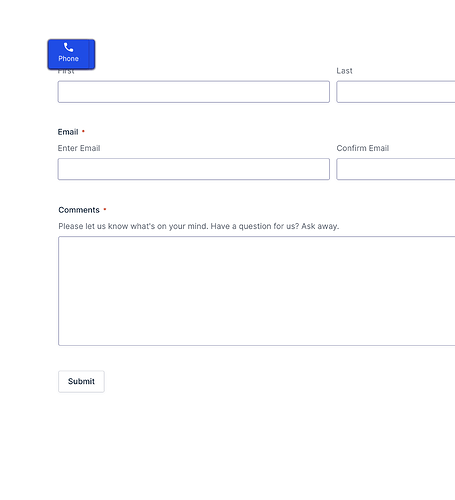Click the 'Please let us know' description text
Viewport: 455px width, 500px height.
[x=199, y=226]
